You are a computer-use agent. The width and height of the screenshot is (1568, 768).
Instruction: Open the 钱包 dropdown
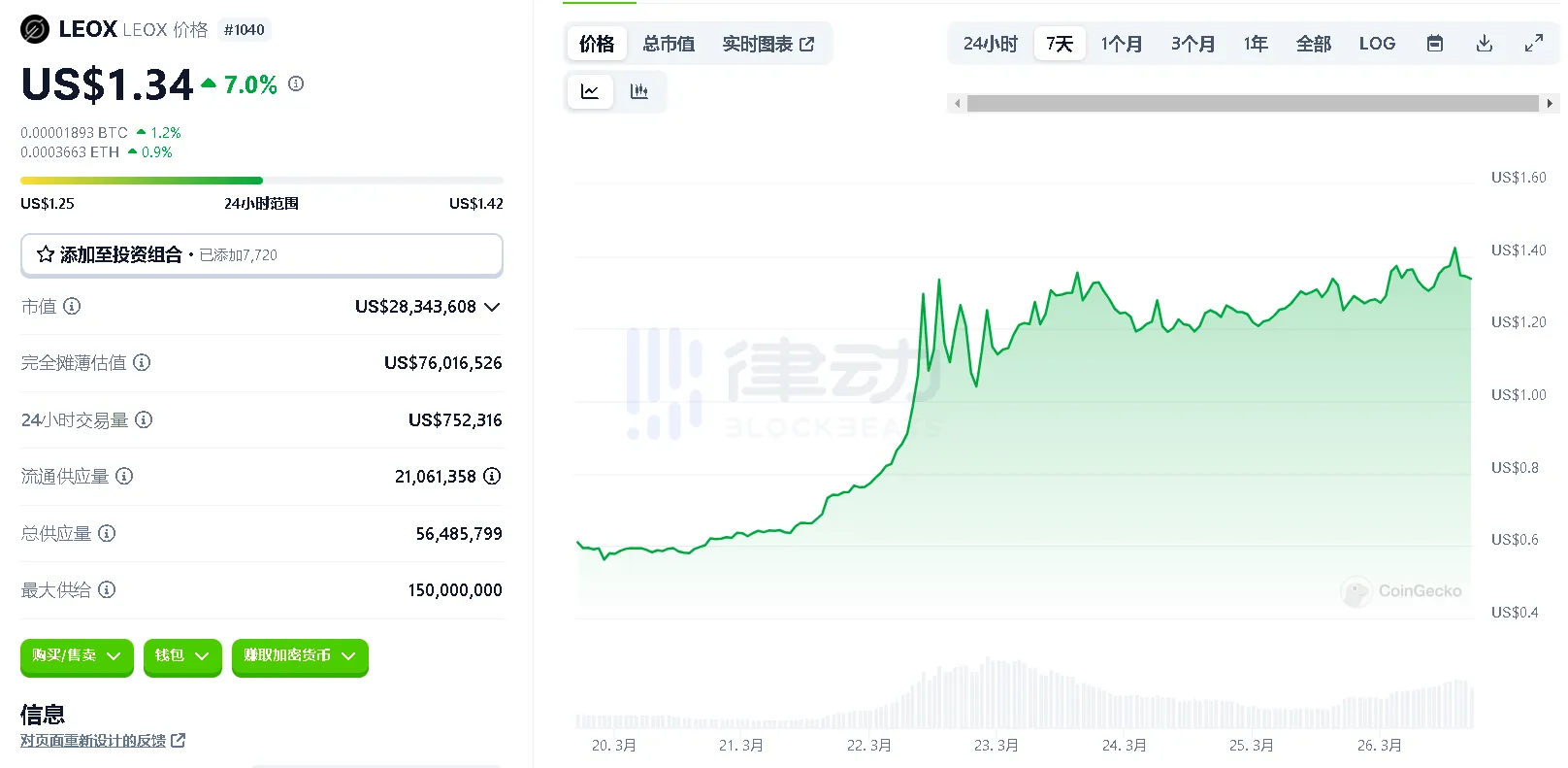(182, 656)
